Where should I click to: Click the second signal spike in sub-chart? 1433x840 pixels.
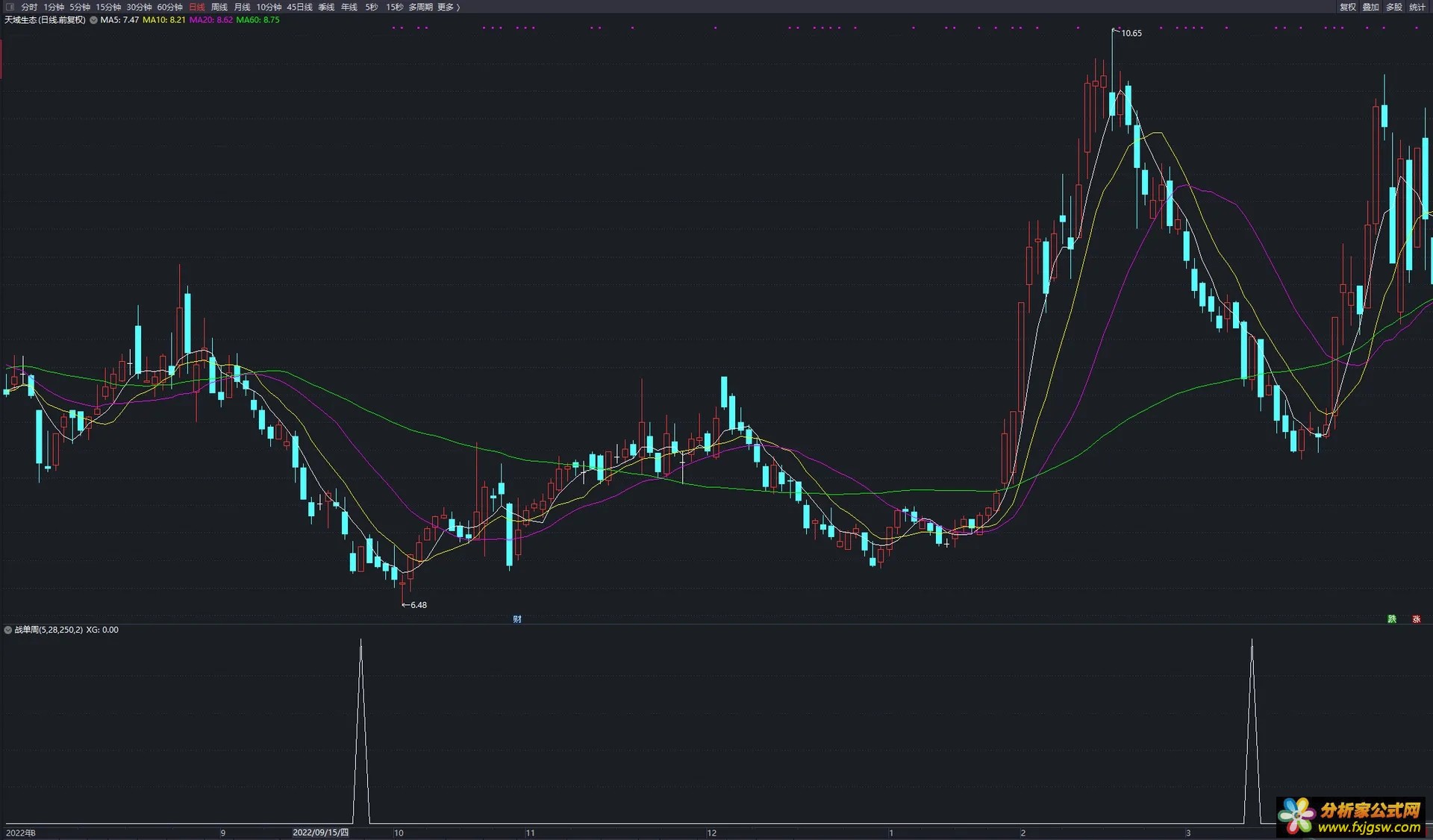(x=1252, y=731)
